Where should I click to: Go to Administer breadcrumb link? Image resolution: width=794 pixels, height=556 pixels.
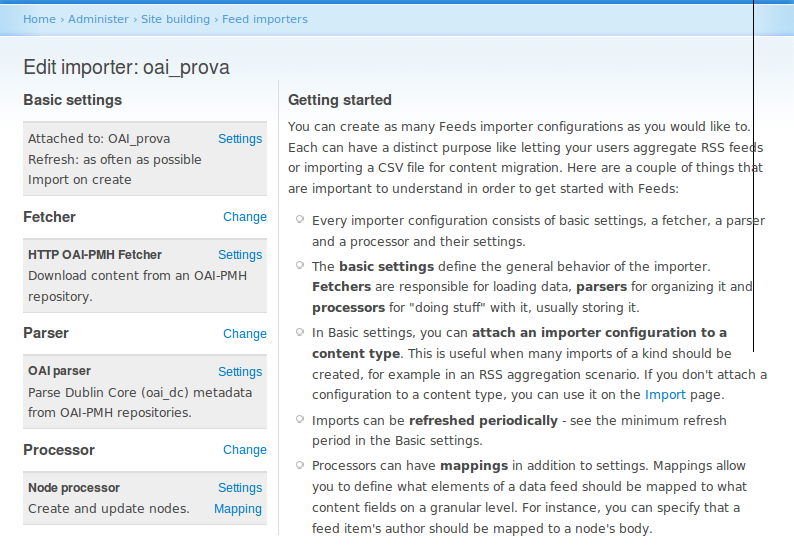click(98, 19)
